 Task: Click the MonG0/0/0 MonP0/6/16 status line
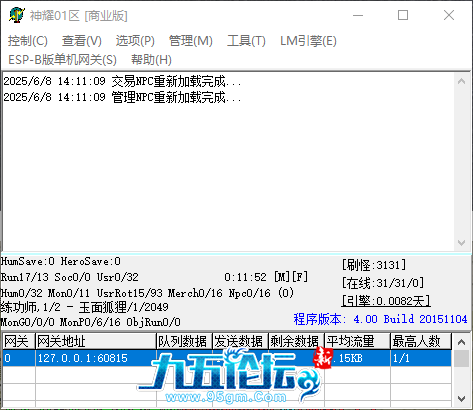(x=91, y=322)
